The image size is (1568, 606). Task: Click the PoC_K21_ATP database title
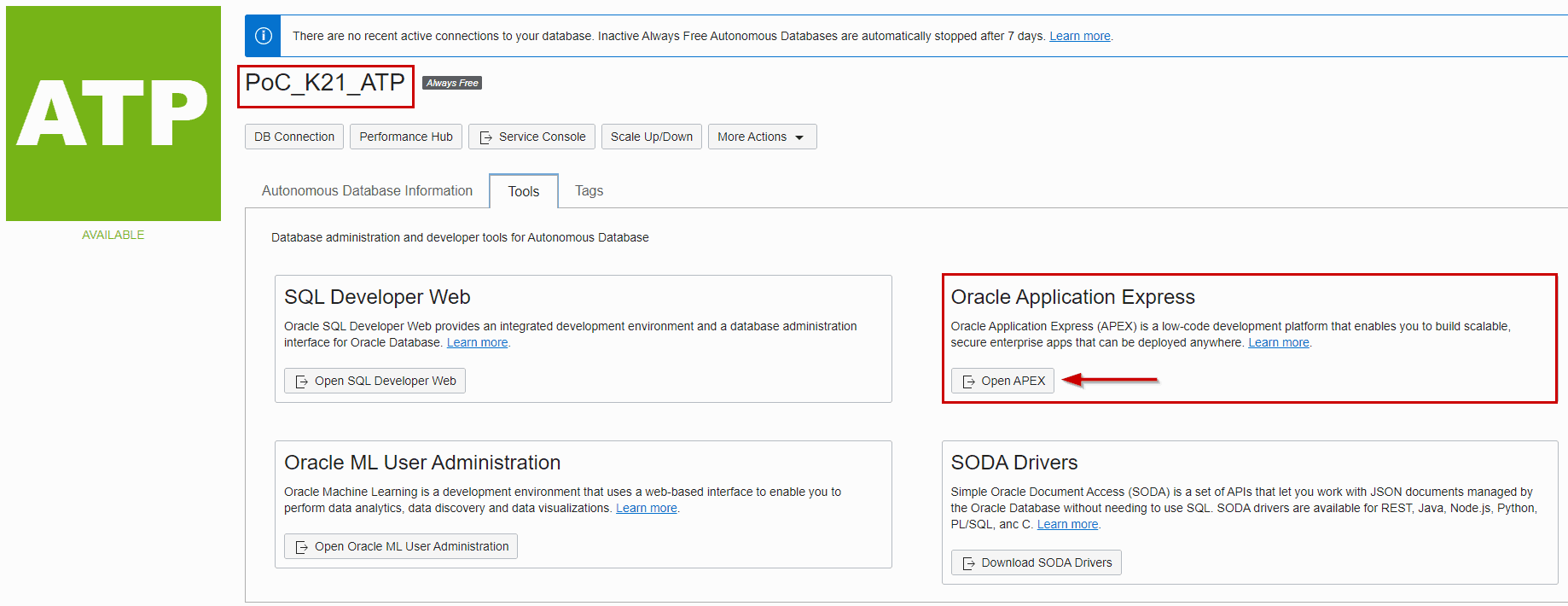[x=325, y=83]
